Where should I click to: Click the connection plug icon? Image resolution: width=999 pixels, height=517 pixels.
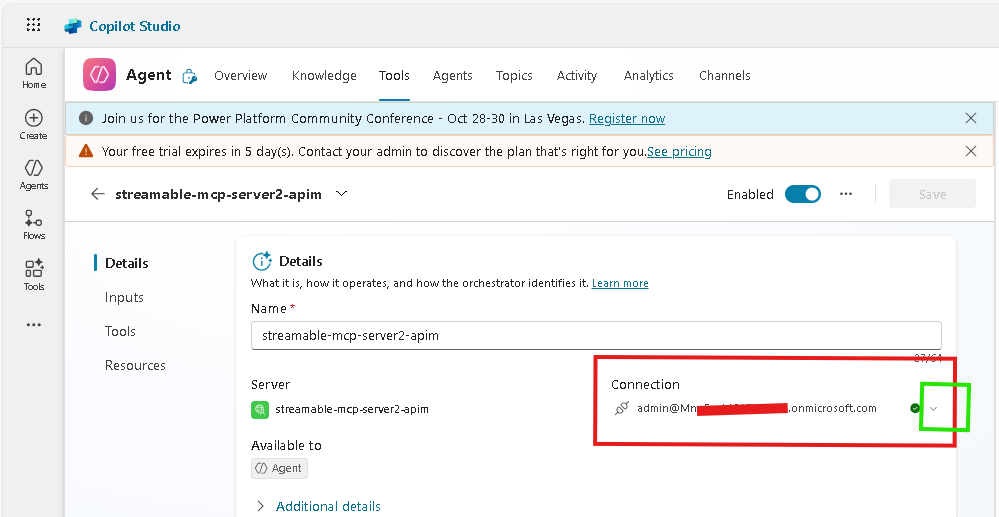click(622, 409)
